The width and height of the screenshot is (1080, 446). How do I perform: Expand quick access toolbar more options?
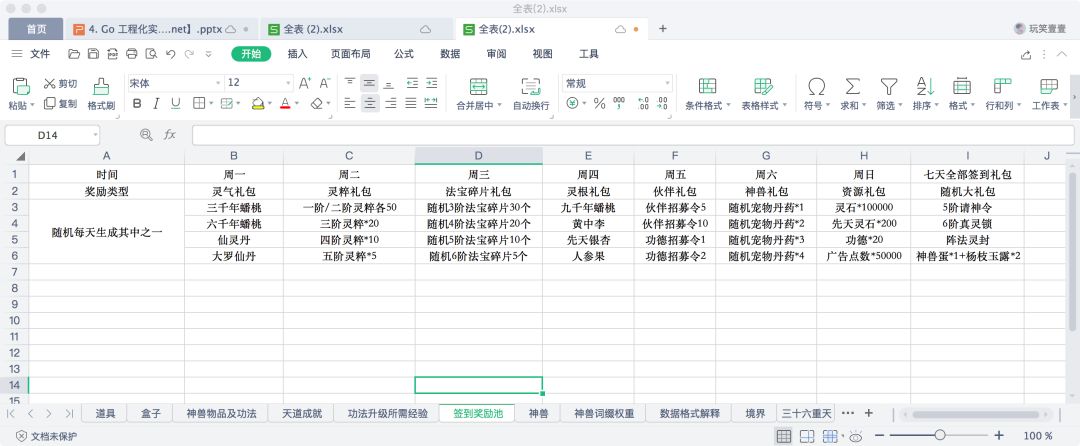[x=208, y=54]
